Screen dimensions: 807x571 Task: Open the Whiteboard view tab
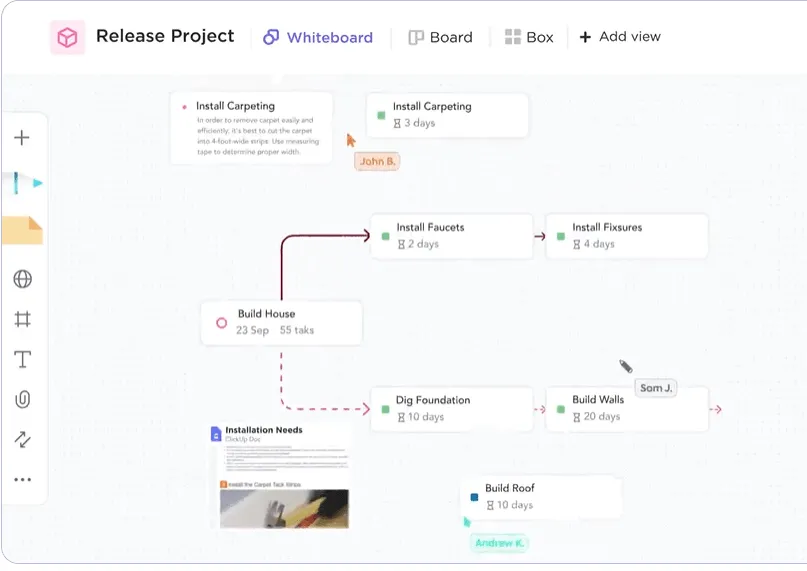click(x=318, y=37)
